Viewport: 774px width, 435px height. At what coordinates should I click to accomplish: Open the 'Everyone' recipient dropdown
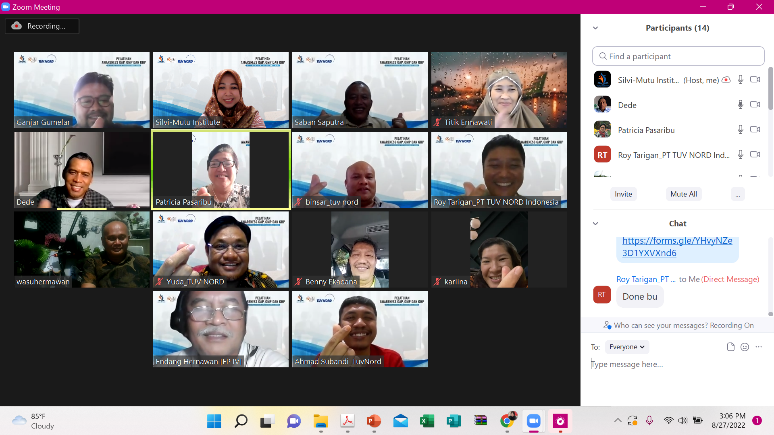point(627,346)
